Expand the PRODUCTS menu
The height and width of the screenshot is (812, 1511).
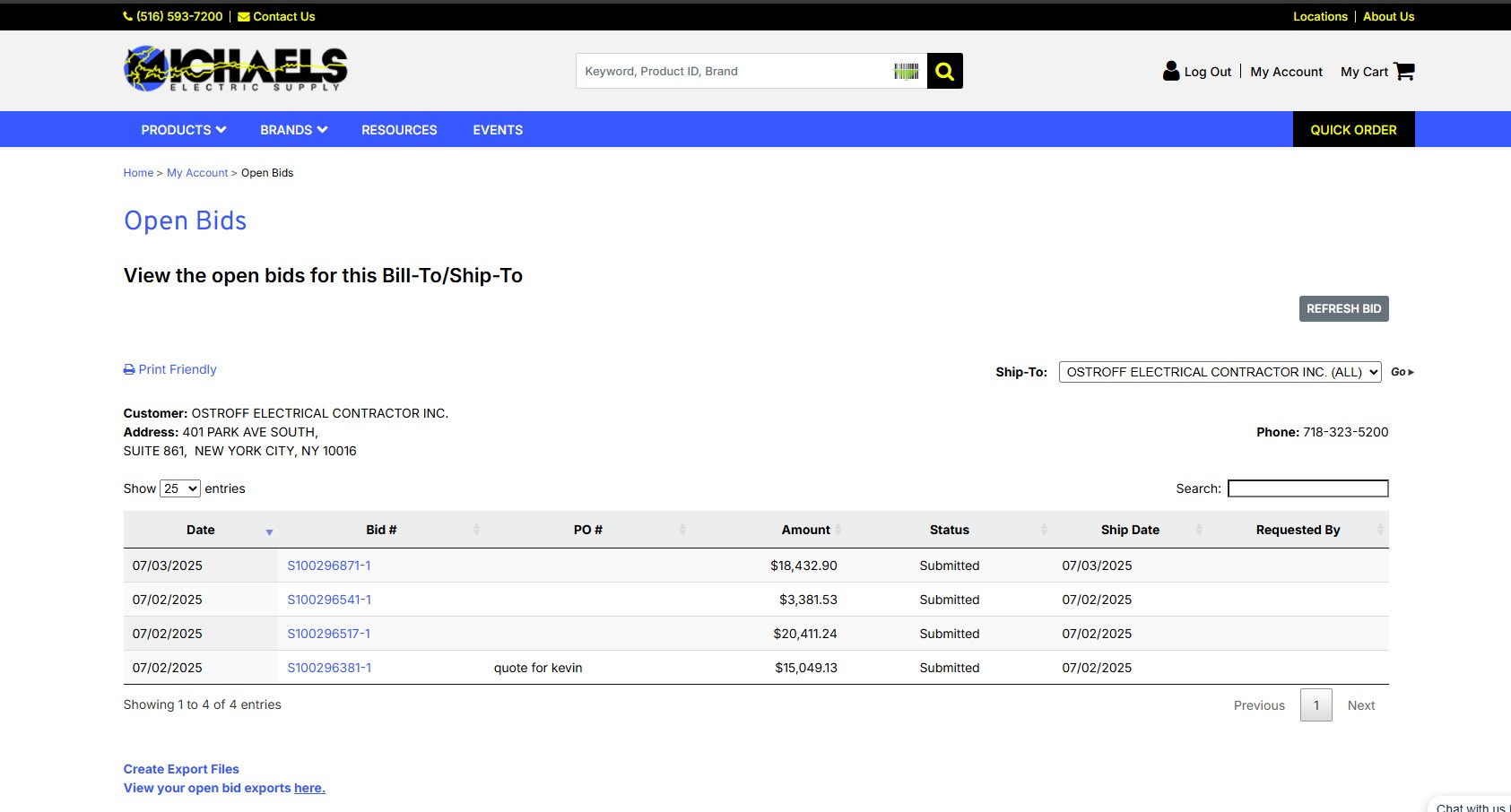184,130
